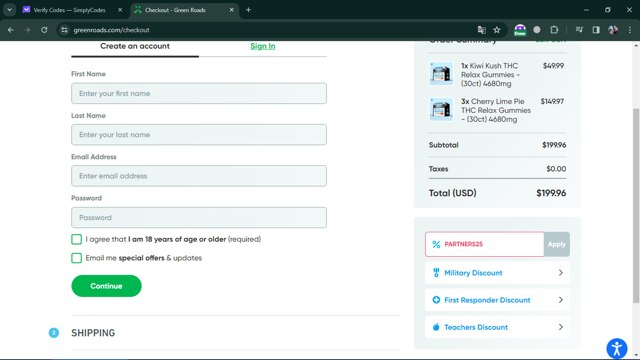Viewport: 640px width, 360px height.
Task: Click the $49.99 Kiwi Kush price
Action: [553, 66]
